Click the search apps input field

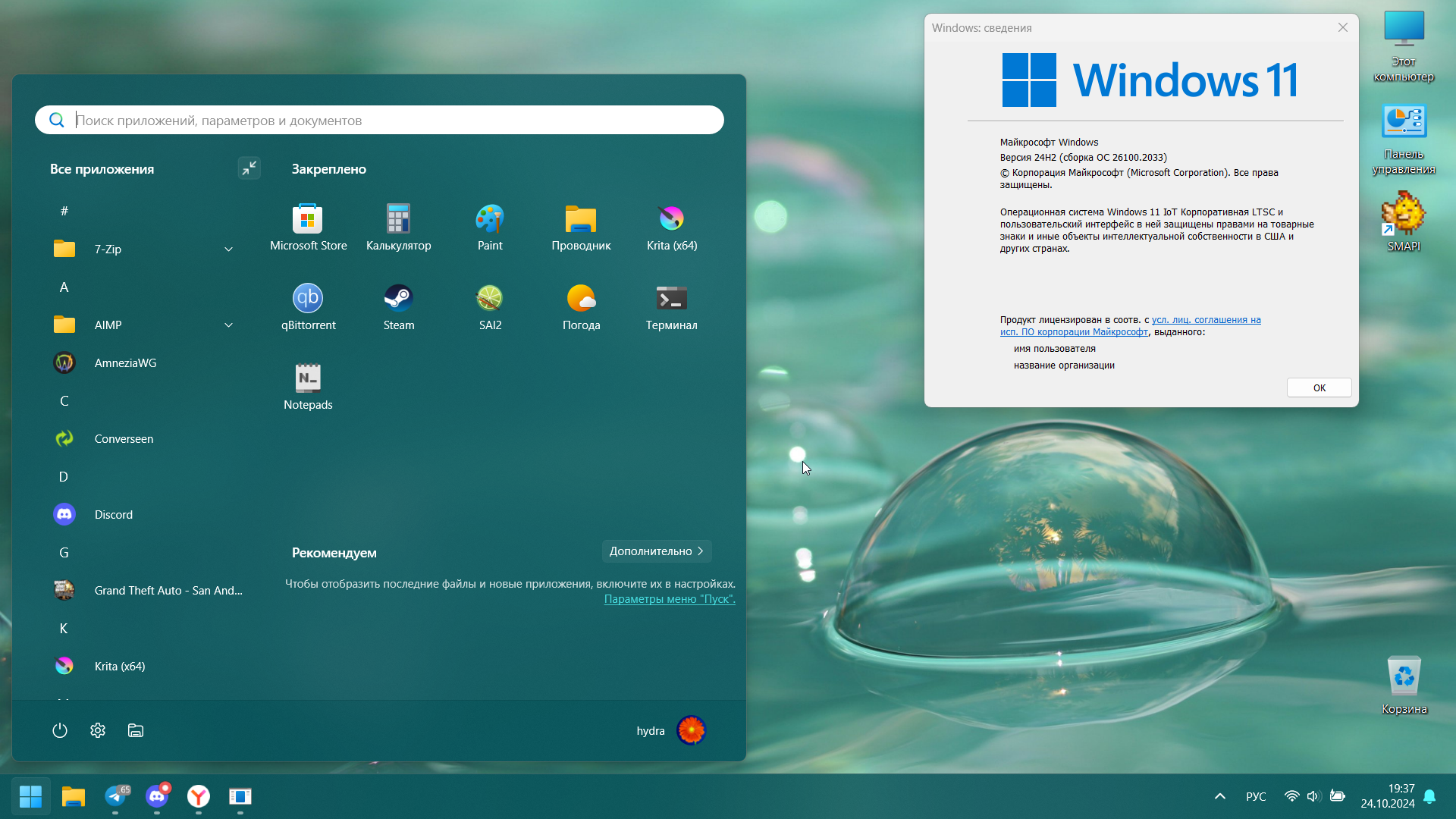(379, 120)
